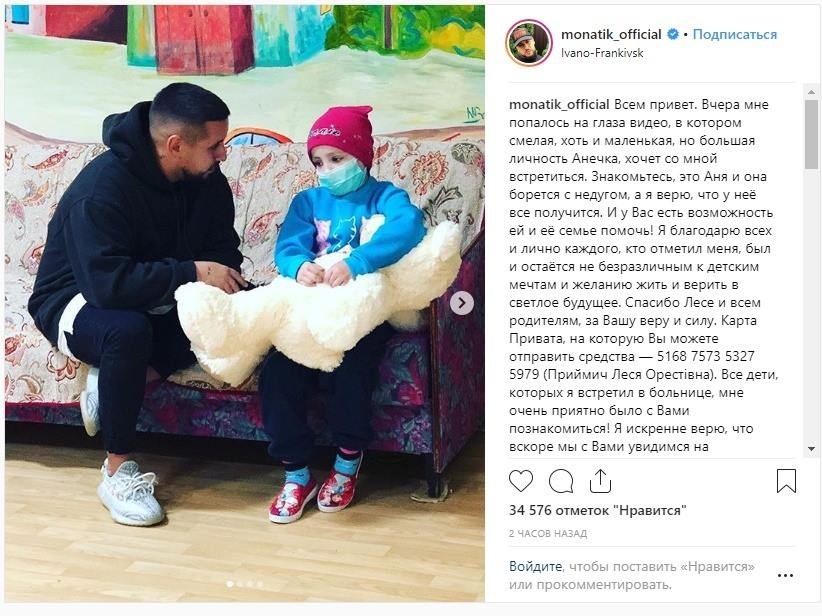View the 34 576 likes list
822x616 pixels.
pos(598,510)
